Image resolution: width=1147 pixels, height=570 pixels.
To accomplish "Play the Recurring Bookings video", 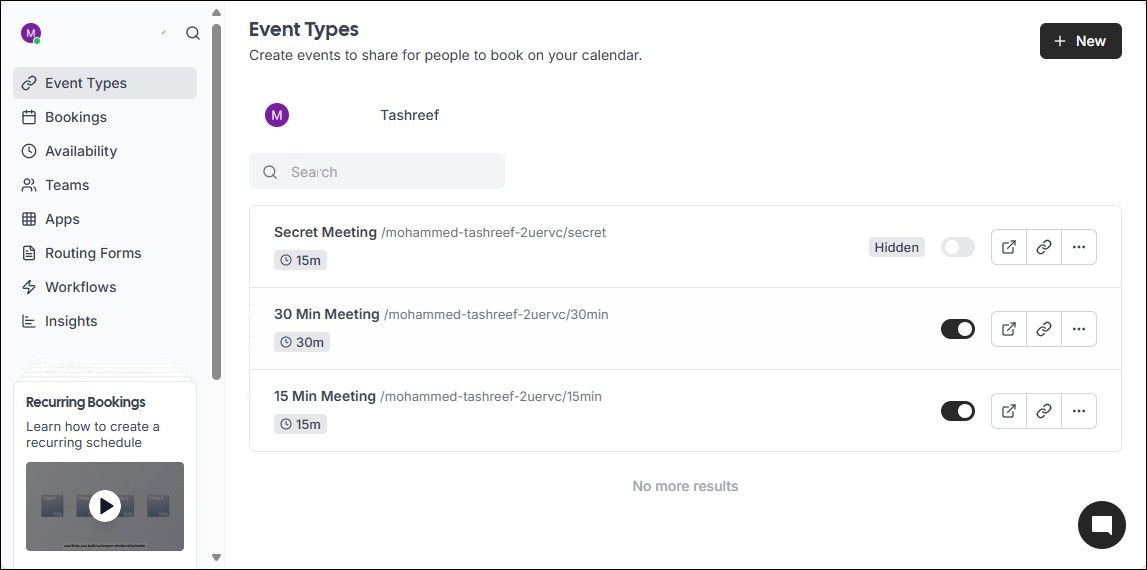I will tap(105, 506).
